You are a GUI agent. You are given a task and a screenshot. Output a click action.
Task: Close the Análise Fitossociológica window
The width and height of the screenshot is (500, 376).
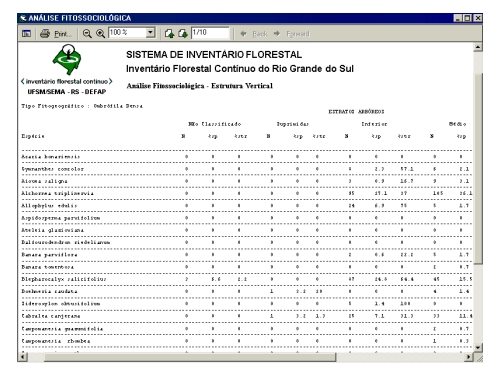point(478,18)
